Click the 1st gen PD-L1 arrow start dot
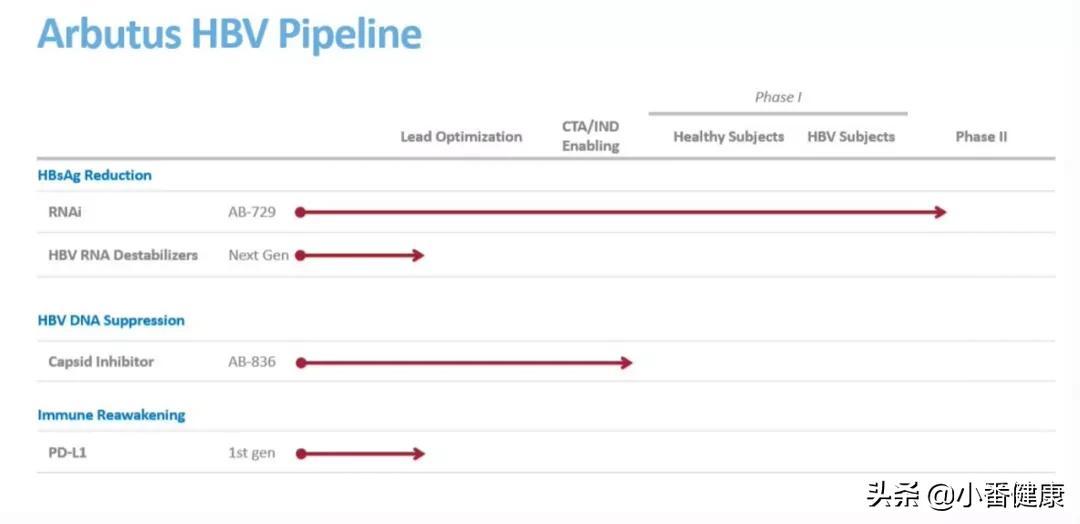Screen dimensions: 1080x524 [x=300, y=454]
